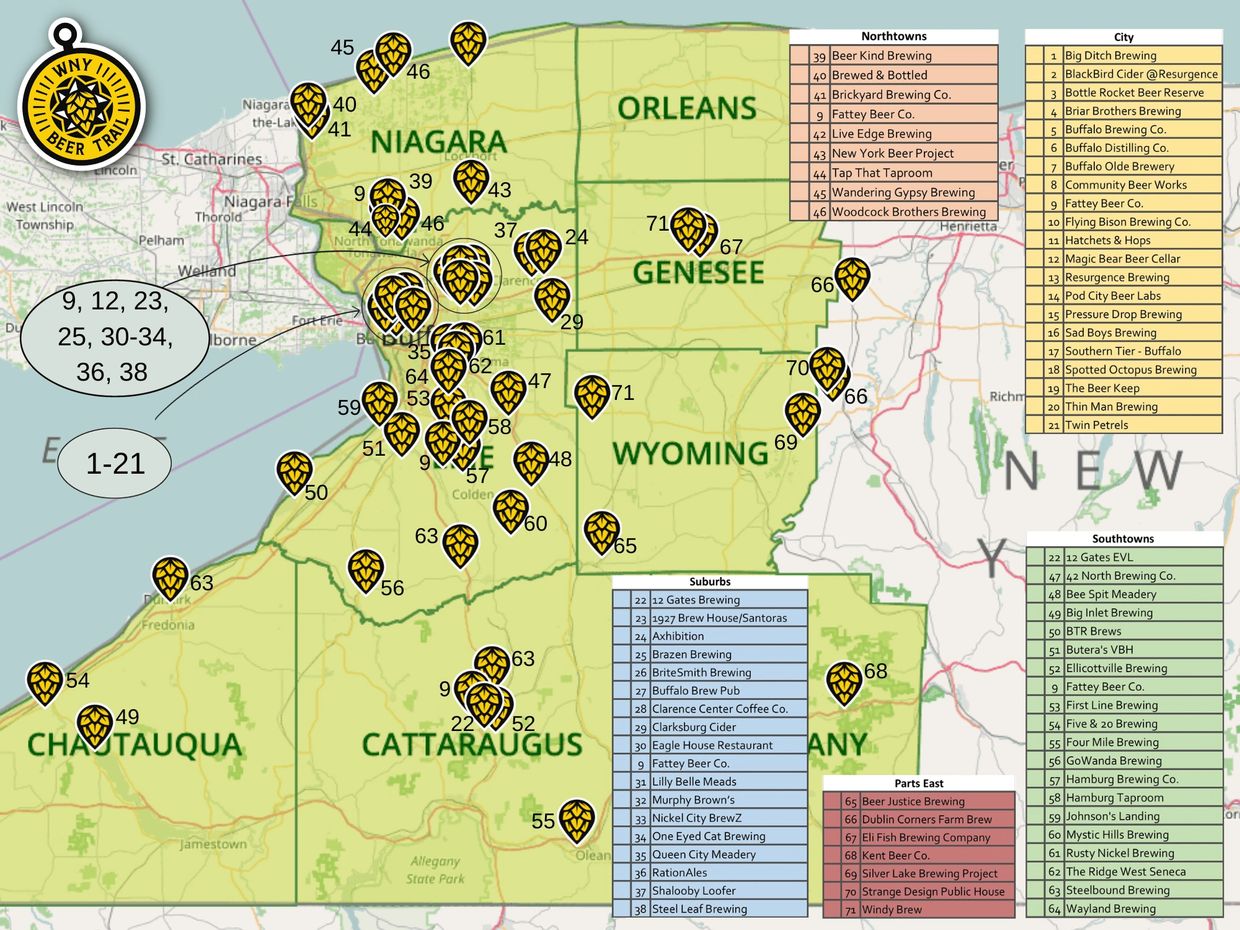Open the hop pin labeled 60
Image resolution: width=1240 pixels, height=930 pixels.
[511, 511]
